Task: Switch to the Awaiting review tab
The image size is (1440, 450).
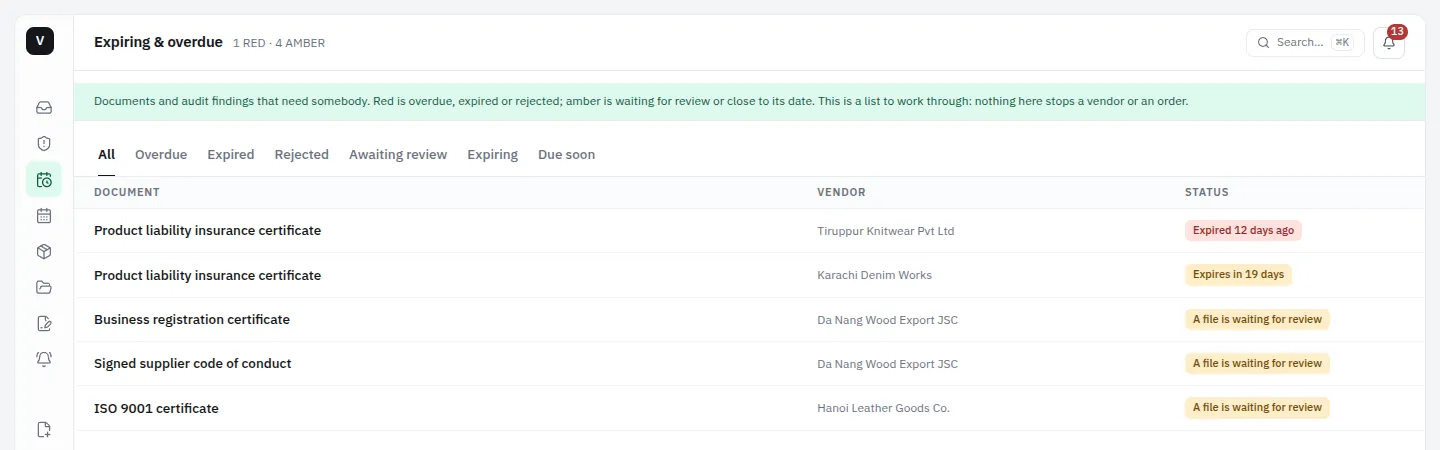Action: click(398, 155)
